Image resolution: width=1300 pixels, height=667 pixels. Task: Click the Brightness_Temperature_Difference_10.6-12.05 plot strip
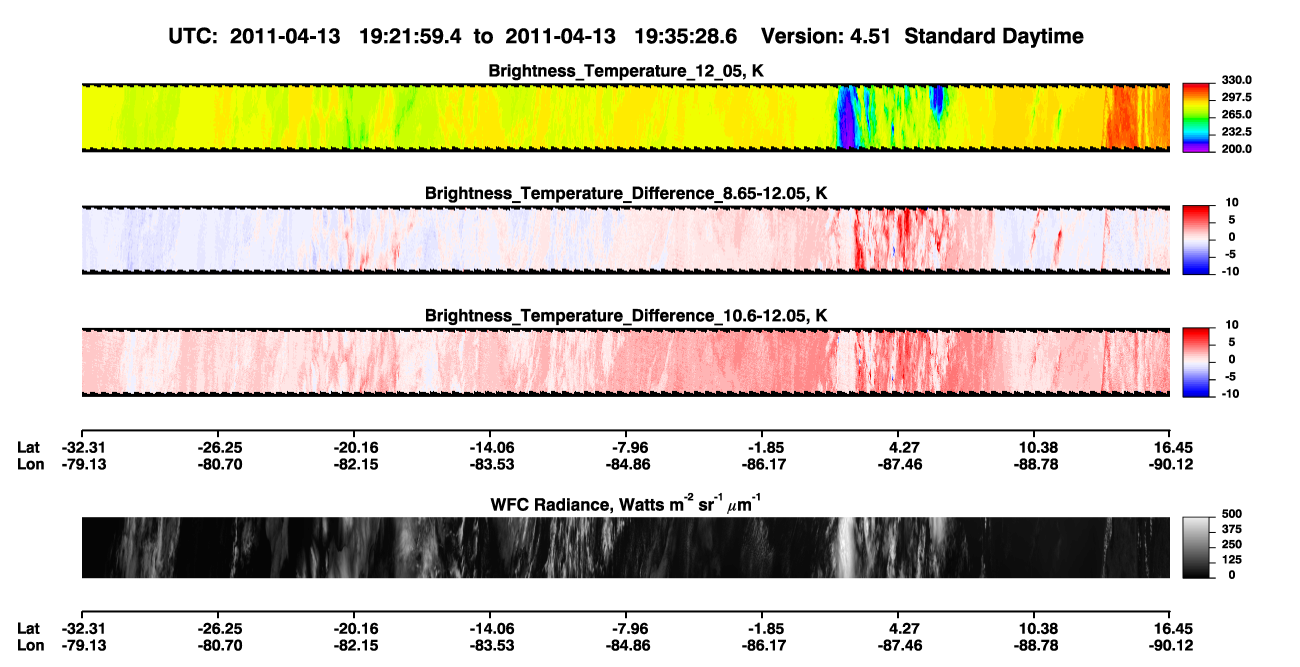pos(625,362)
